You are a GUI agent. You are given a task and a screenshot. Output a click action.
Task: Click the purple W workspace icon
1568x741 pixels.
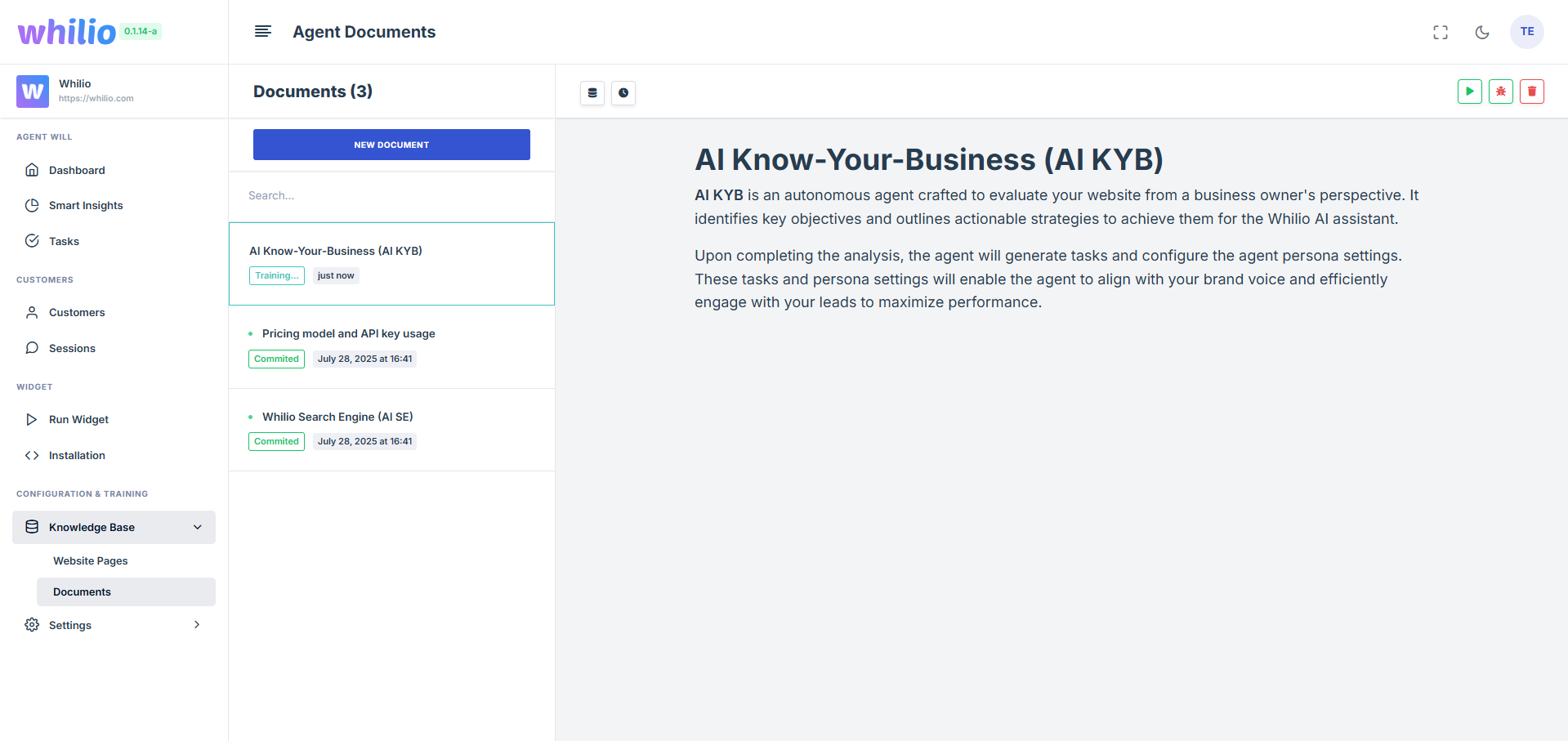pos(33,91)
